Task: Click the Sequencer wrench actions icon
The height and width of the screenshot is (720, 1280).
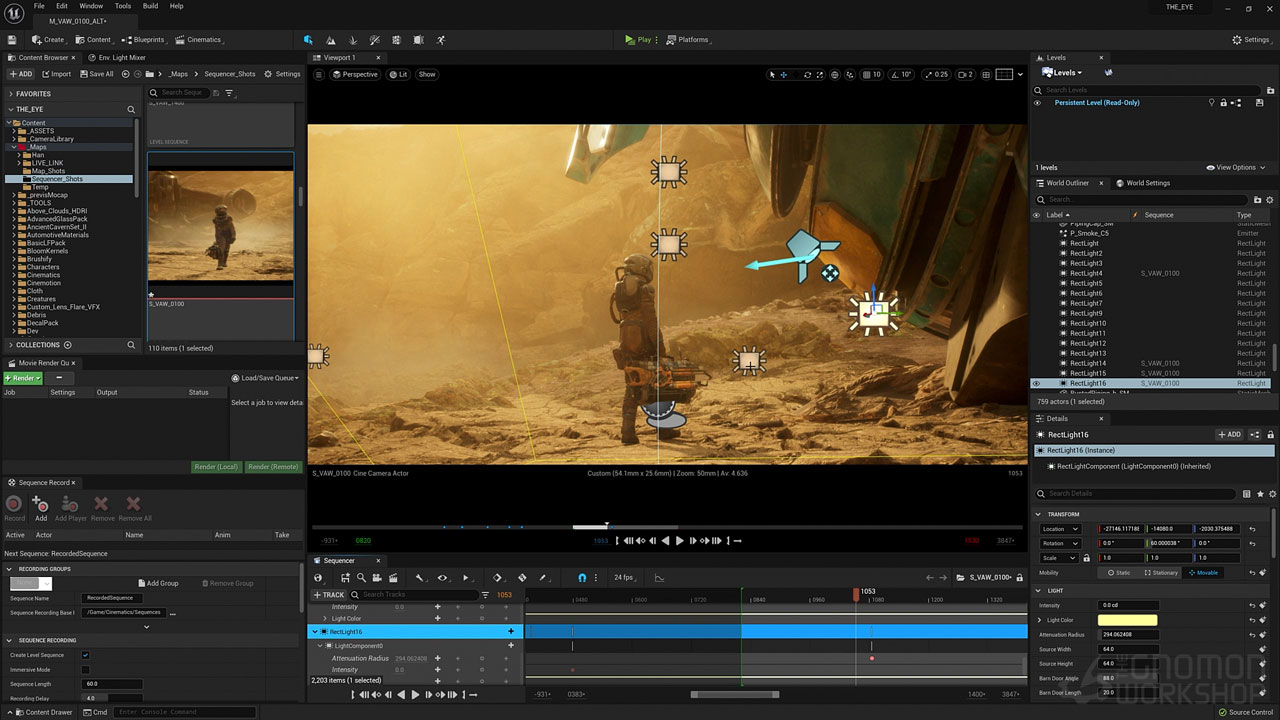Action: click(419, 578)
